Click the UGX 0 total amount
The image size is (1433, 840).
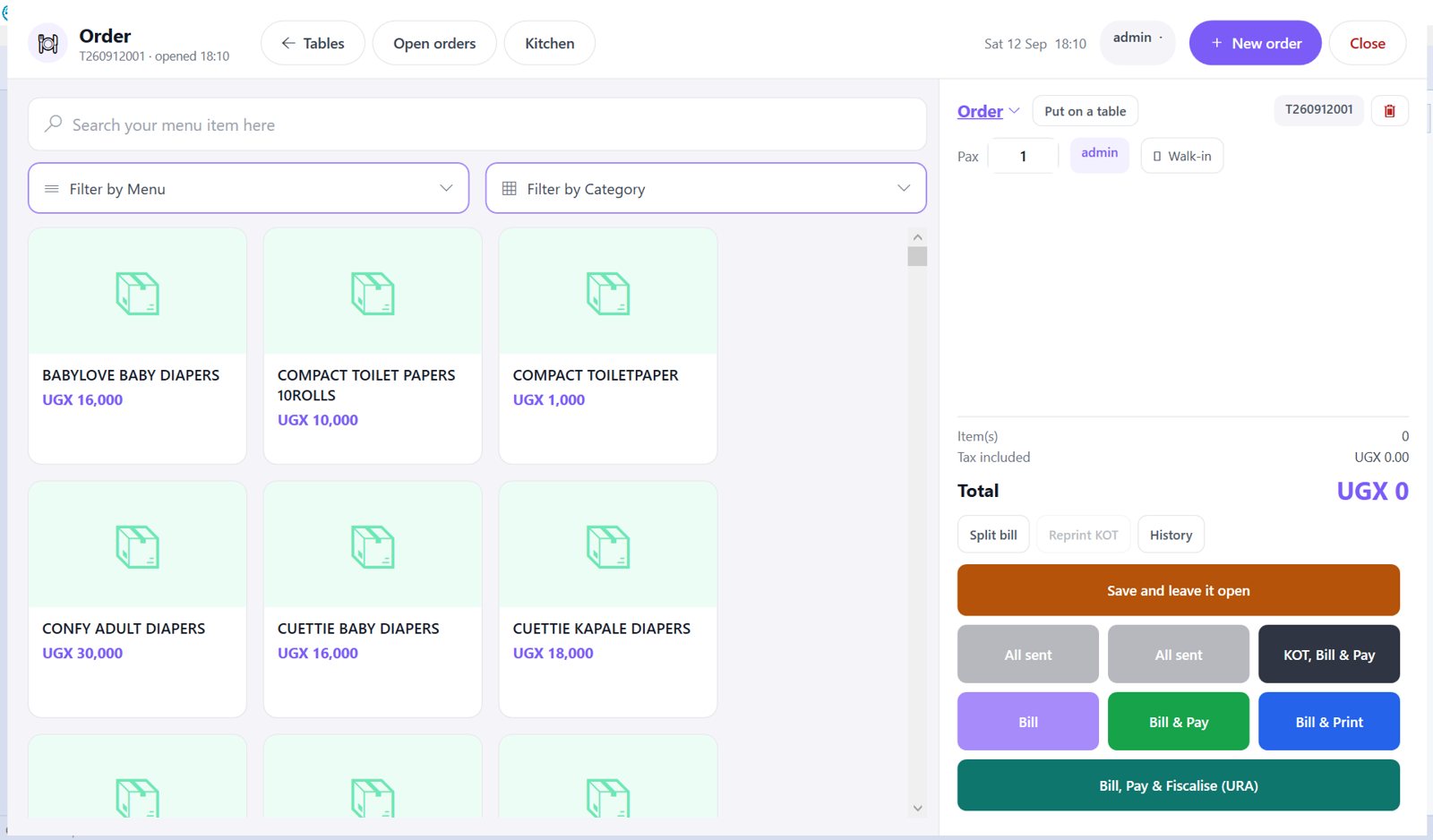pyautogui.click(x=1372, y=491)
